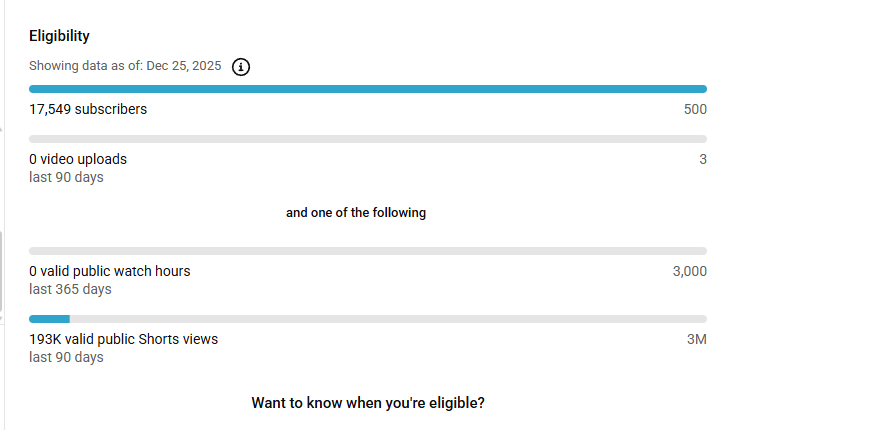Click the Eligibility heading
The width and height of the screenshot is (887, 430).
pos(59,36)
